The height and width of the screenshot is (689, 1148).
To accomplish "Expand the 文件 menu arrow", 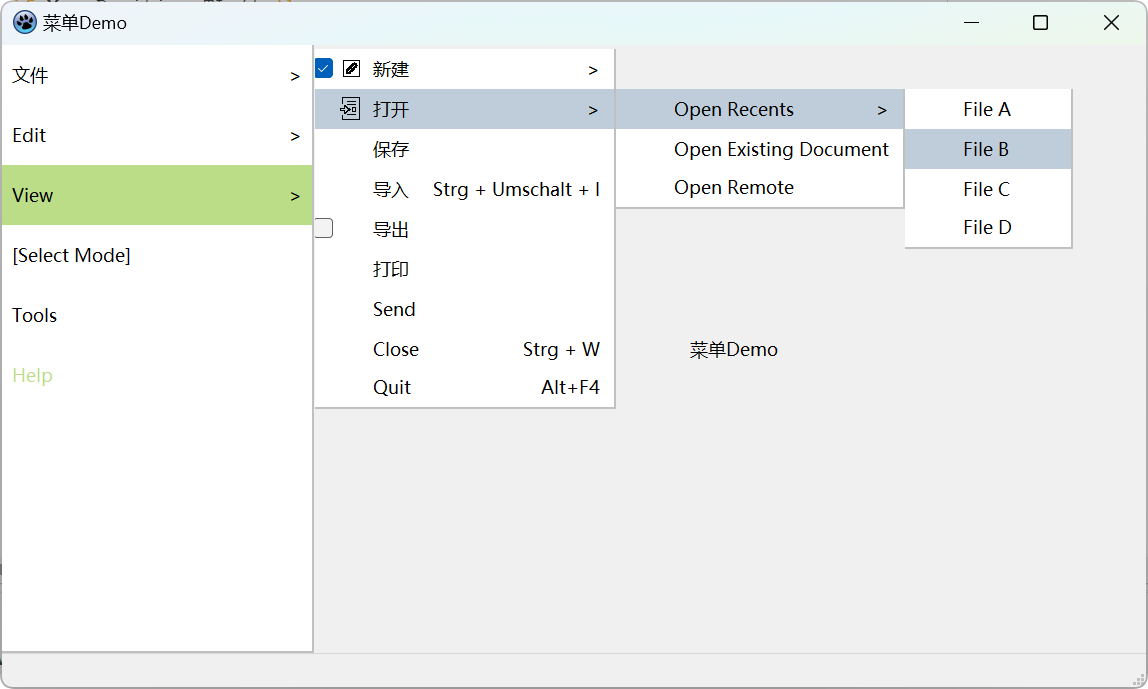I will click(295, 76).
